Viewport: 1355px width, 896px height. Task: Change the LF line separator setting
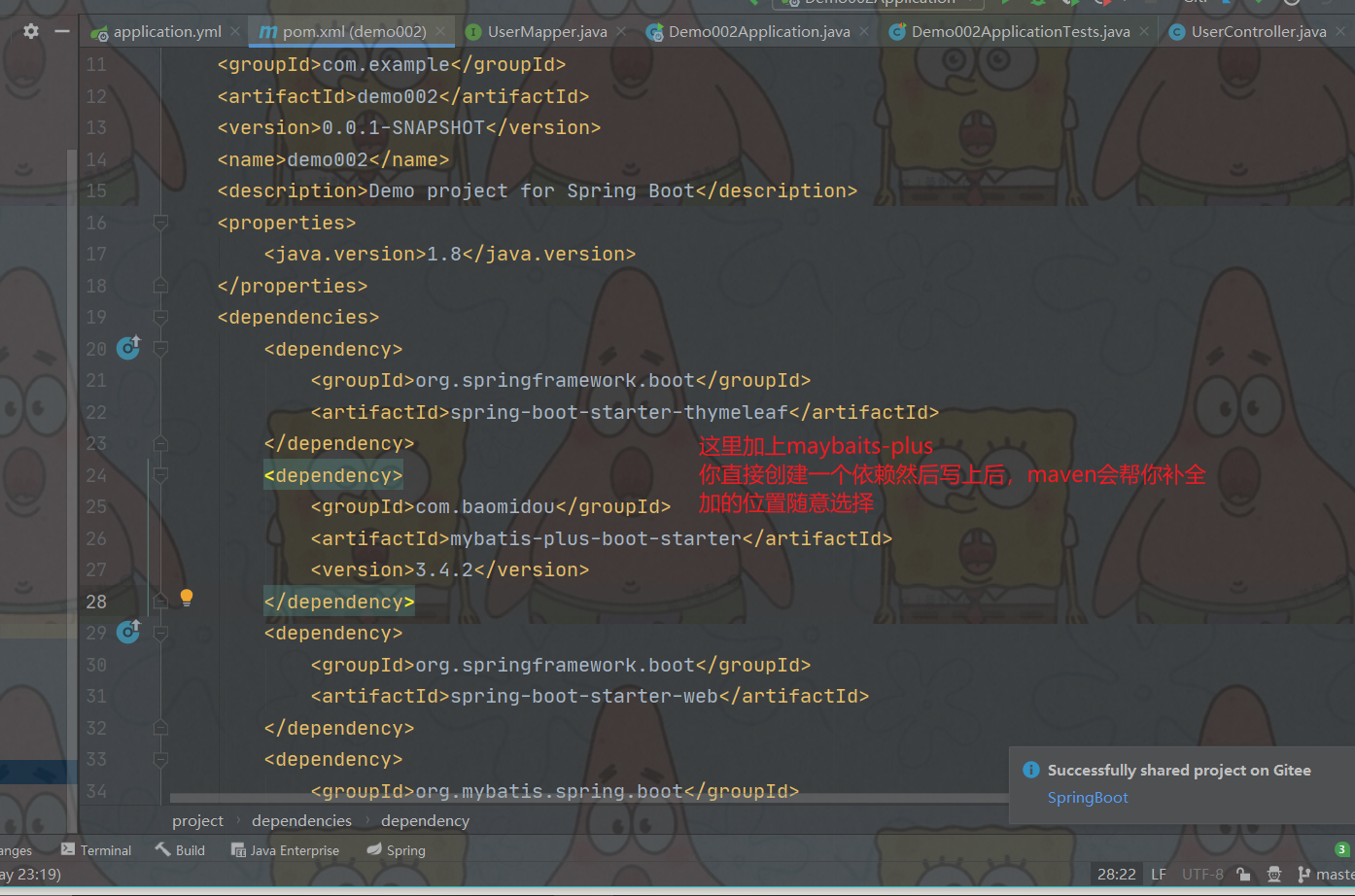coord(1159,875)
